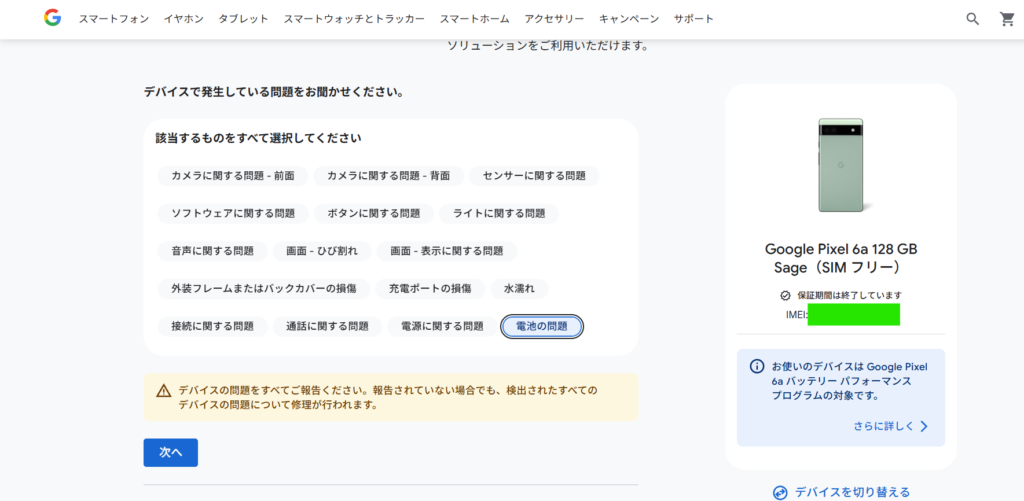Screen dimensions: 1024x501
Task: Click chevron next to さらに詳しく
Action: 923,427
